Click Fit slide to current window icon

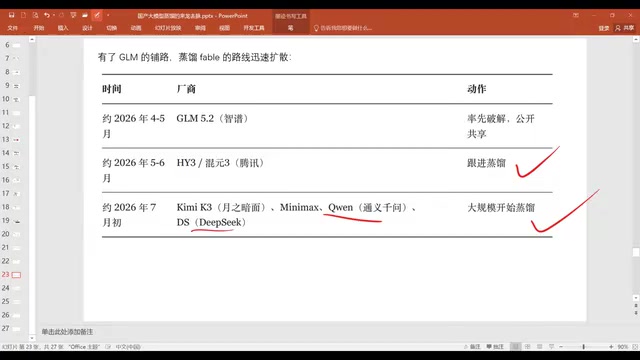point(635,347)
